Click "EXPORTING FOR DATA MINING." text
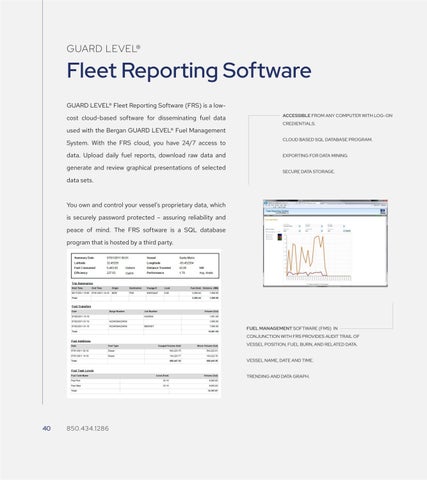Viewport: 427px width, 480px height. (x=315, y=155)
